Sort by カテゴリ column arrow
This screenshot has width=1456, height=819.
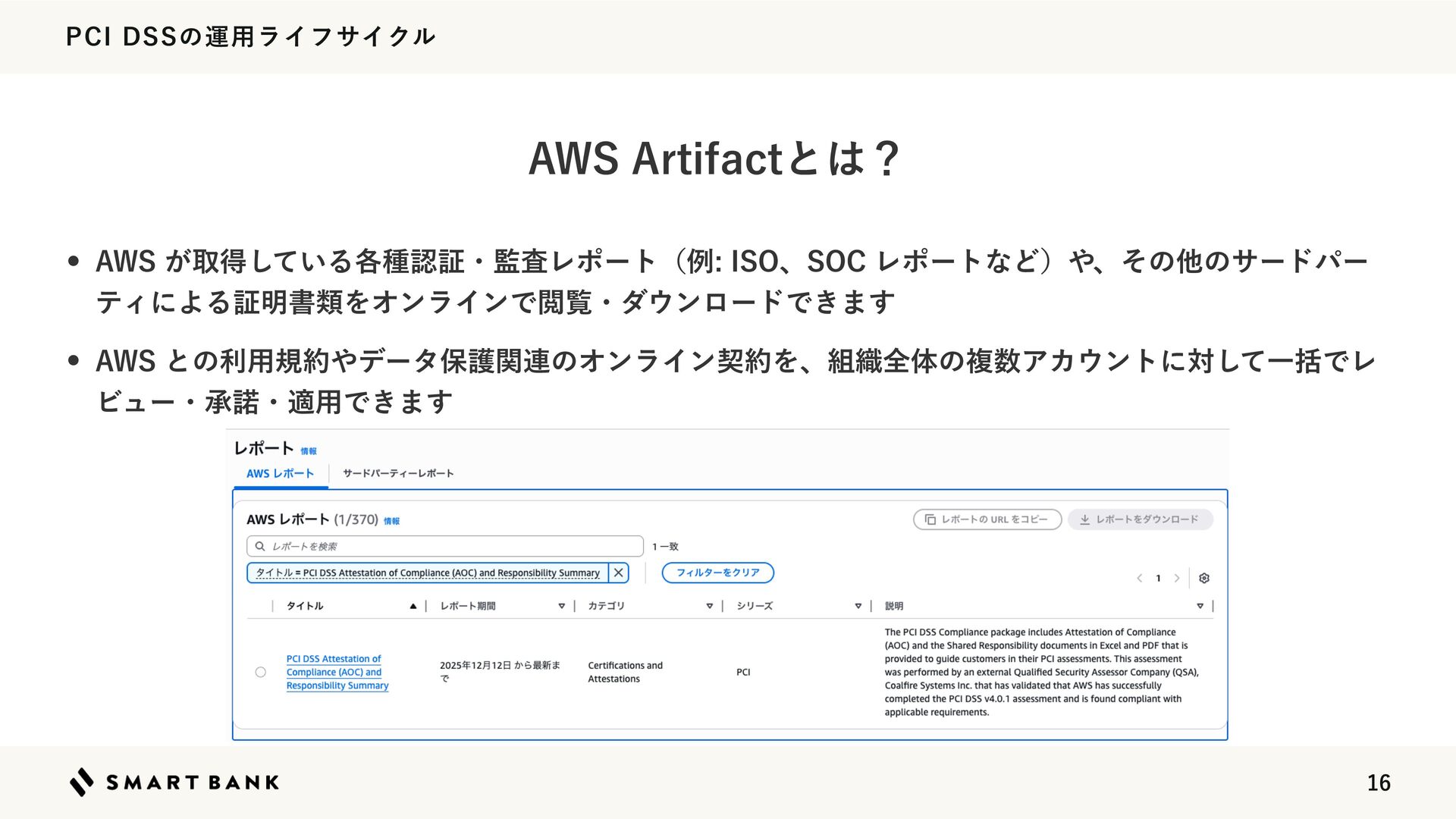point(710,606)
